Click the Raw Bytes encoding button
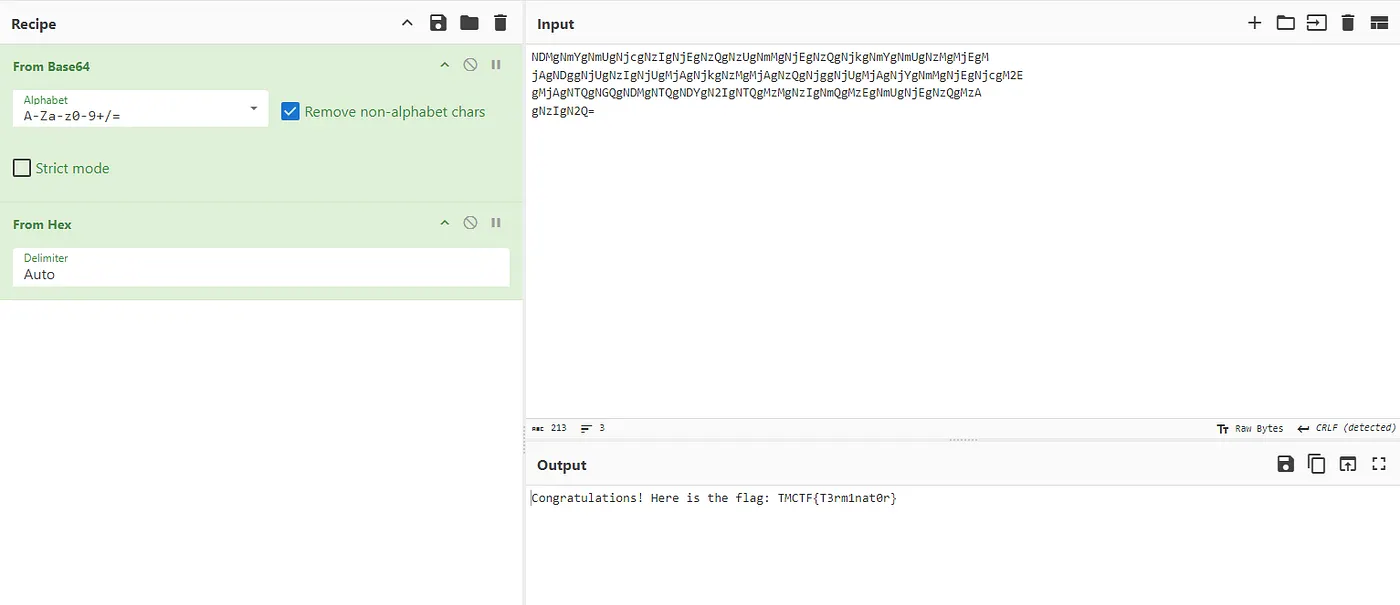Viewport: 1400px width, 605px height. 1250,428
